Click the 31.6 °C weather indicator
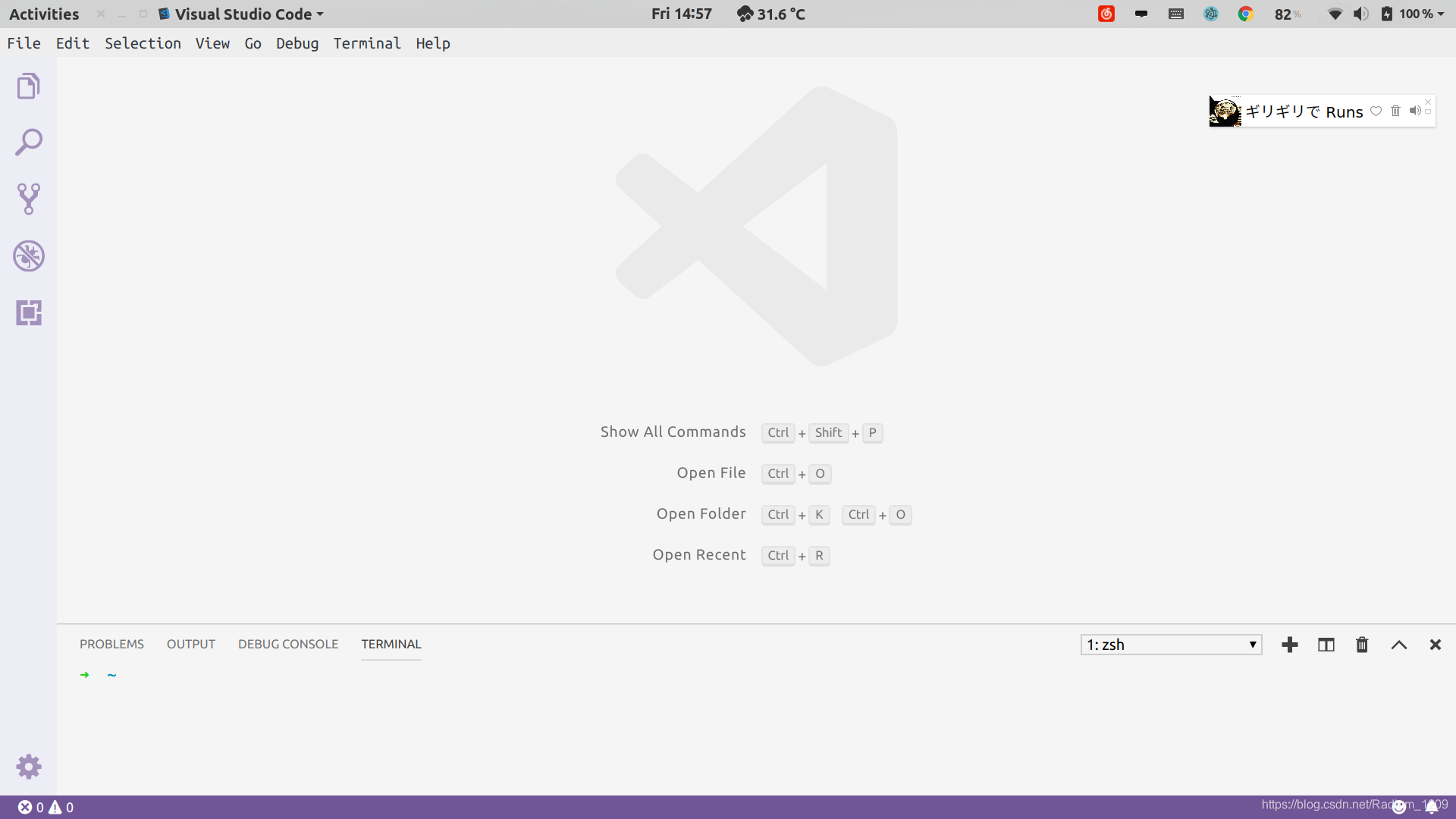This screenshot has height=819, width=1456. [771, 14]
